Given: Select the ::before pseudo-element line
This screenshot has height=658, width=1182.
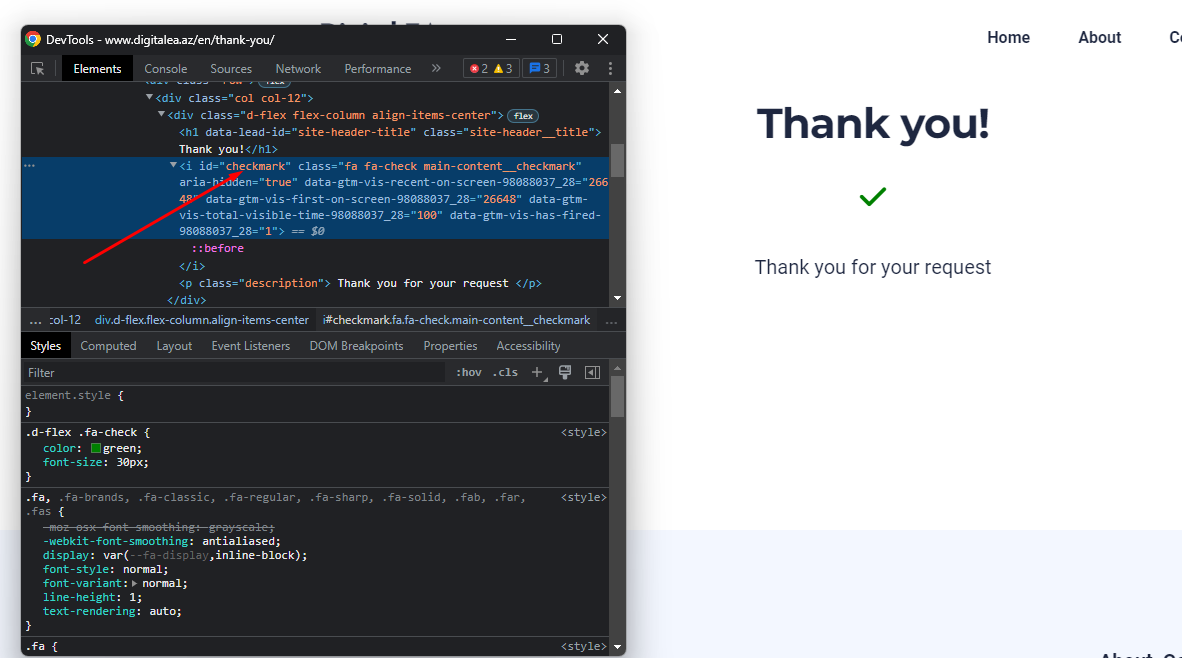Looking at the screenshot, I should 218,248.
